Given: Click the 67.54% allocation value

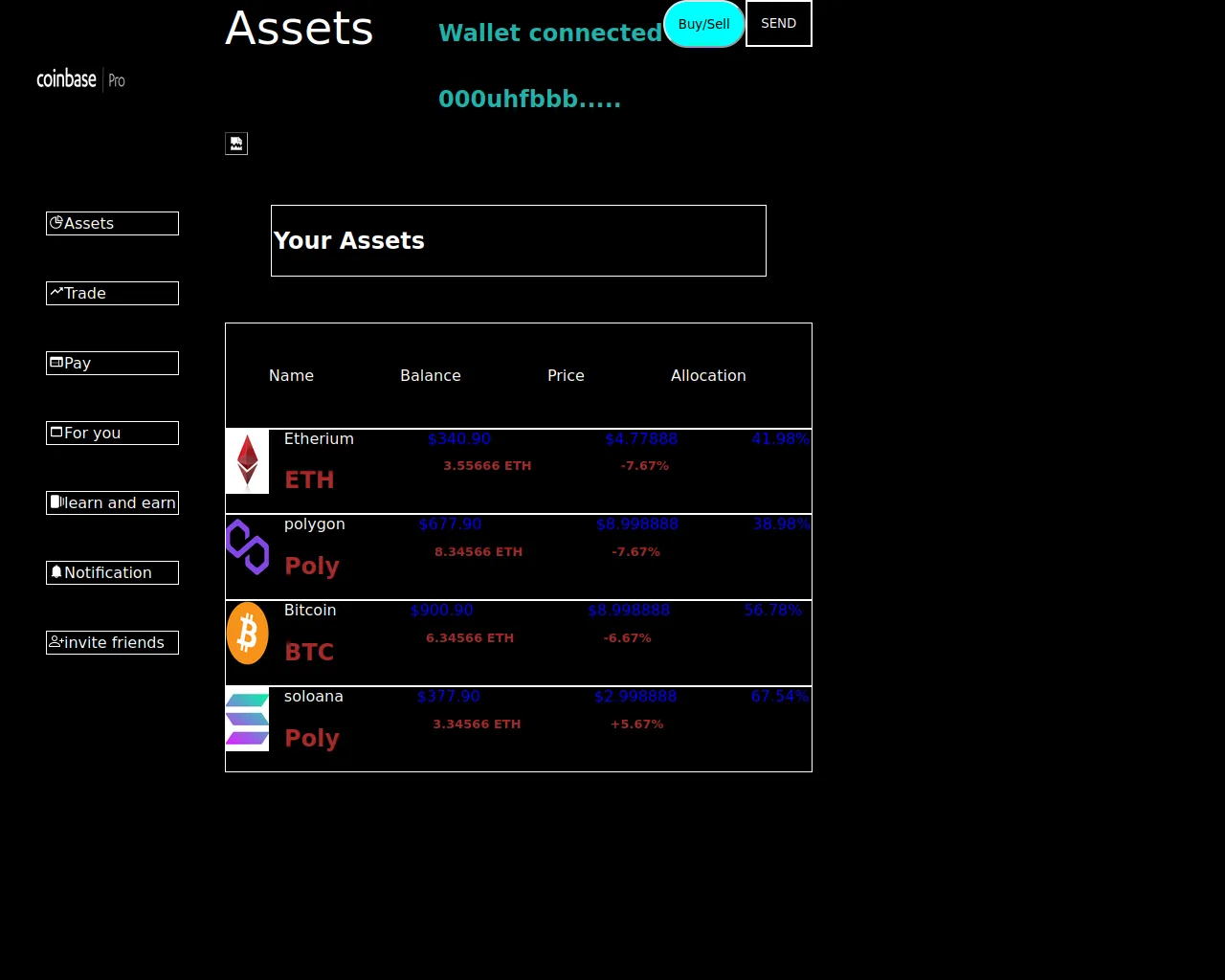Looking at the screenshot, I should [780, 696].
